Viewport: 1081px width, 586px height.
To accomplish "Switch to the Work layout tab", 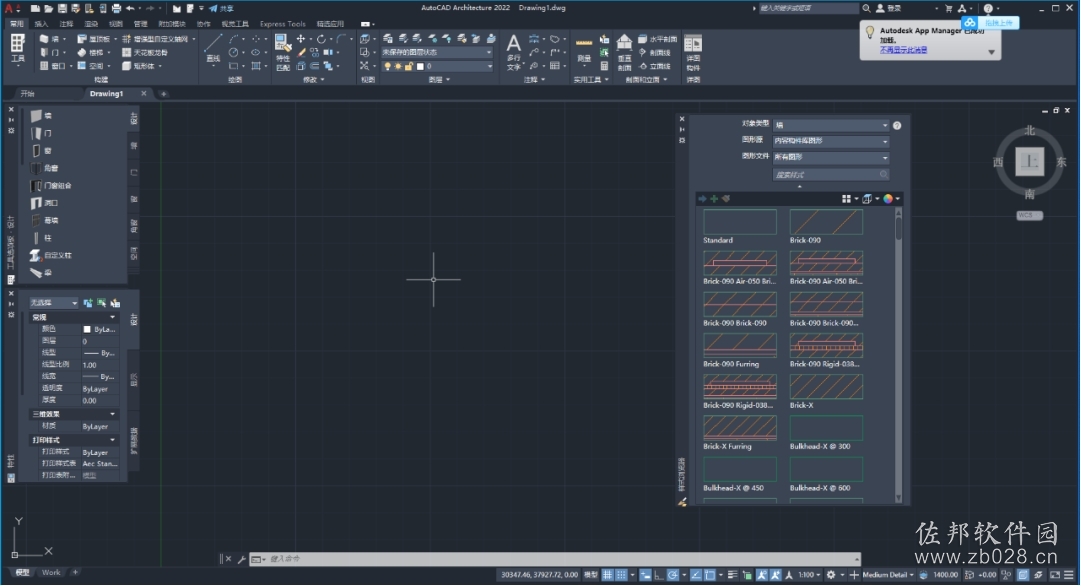I will click(x=51, y=573).
